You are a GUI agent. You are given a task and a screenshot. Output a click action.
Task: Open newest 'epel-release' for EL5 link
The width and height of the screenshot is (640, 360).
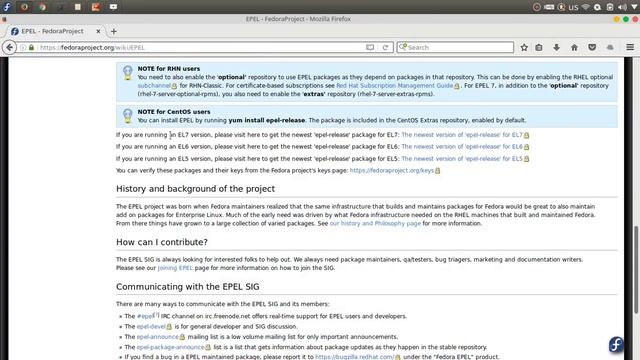click(x=462, y=159)
